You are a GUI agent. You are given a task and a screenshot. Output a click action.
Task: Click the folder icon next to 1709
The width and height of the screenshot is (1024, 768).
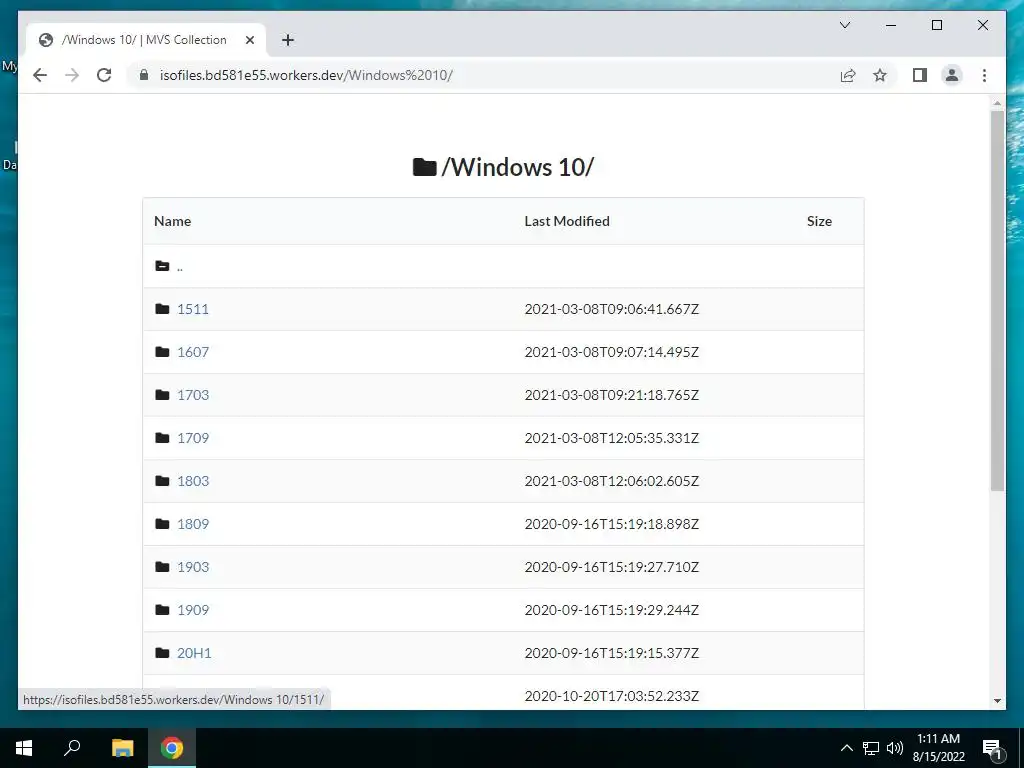coord(162,438)
